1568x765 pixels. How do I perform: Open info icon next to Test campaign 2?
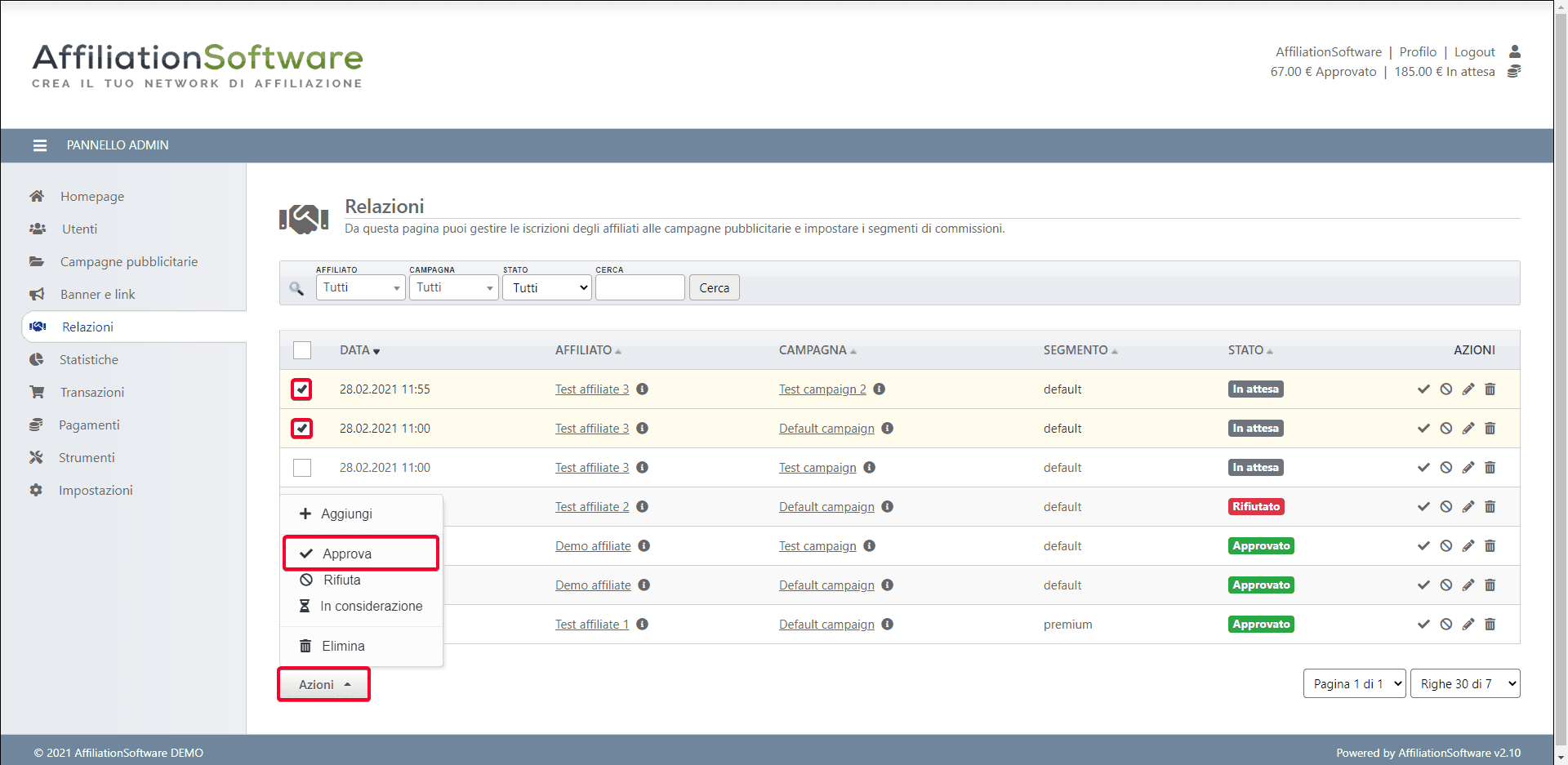click(x=880, y=389)
